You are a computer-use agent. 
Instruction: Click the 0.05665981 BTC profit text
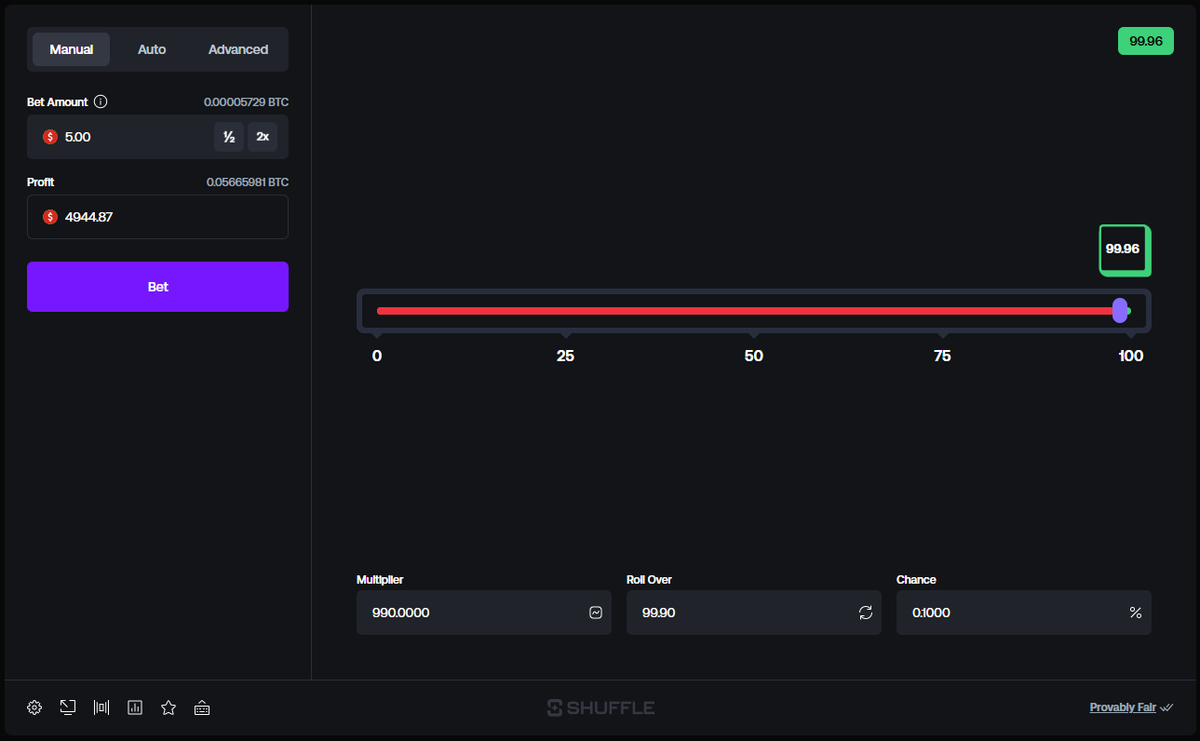pyautogui.click(x=247, y=182)
